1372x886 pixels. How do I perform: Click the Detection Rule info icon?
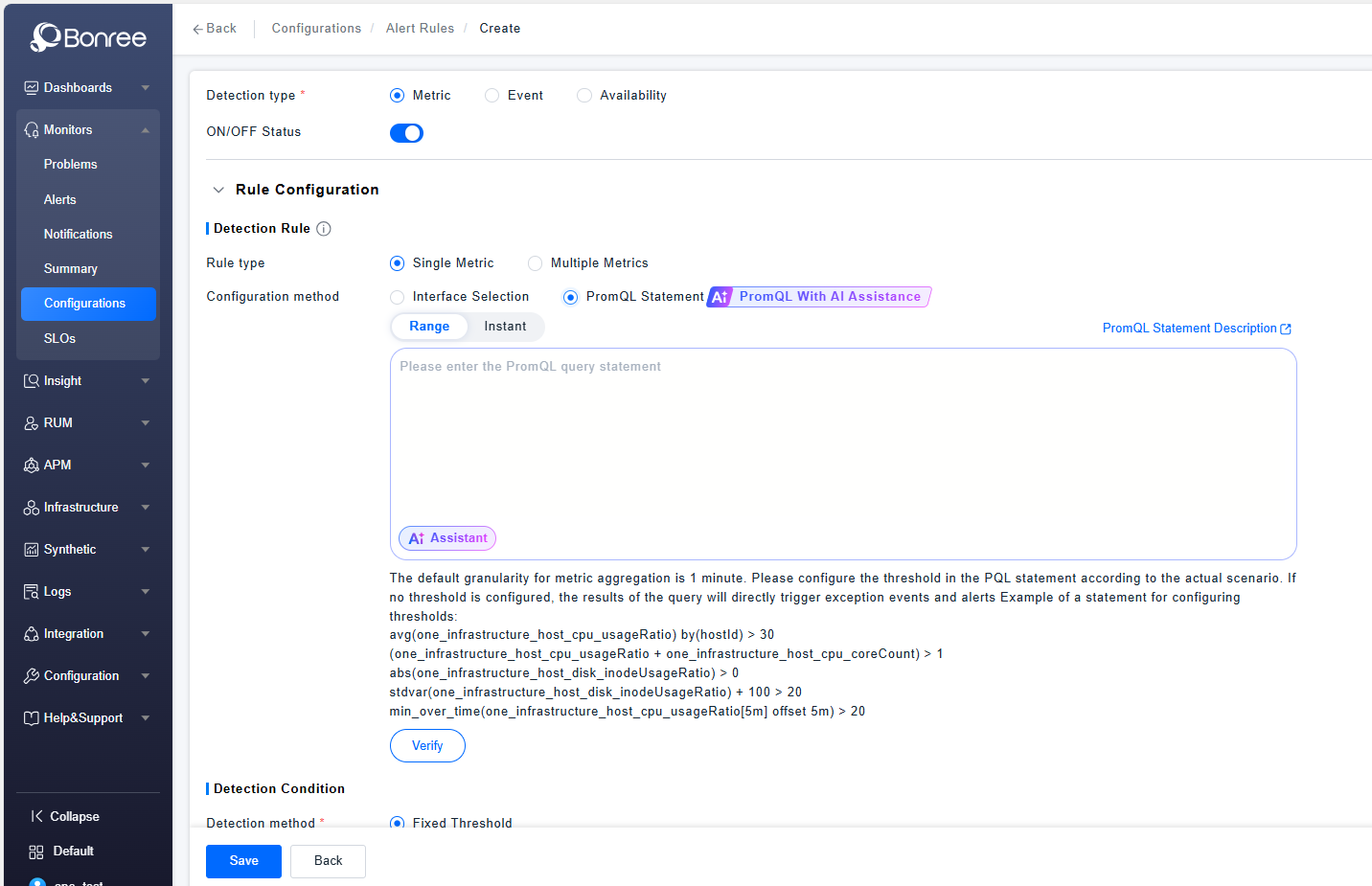click(324, 229)
